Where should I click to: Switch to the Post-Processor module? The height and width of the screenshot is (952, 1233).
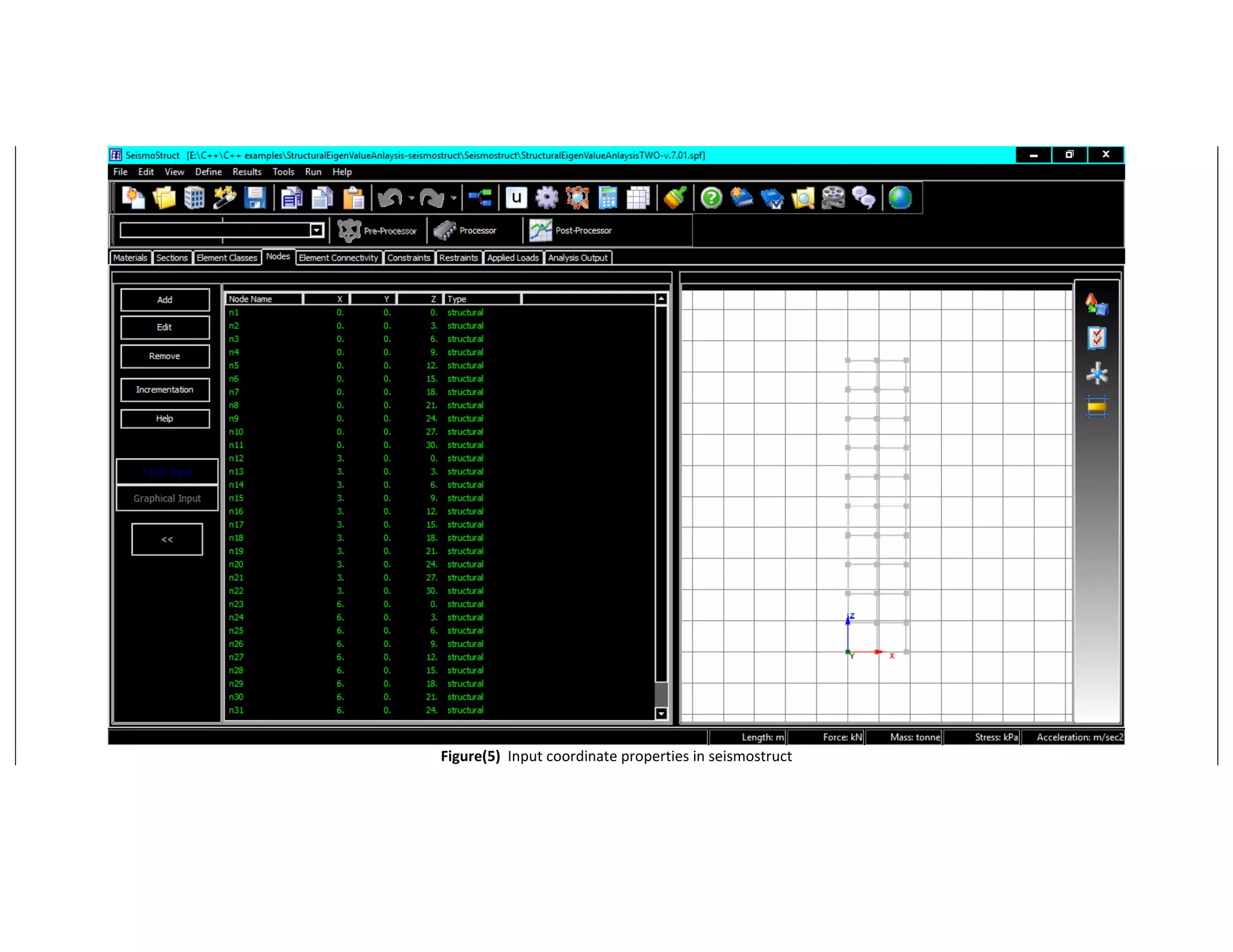click(571, 230)
